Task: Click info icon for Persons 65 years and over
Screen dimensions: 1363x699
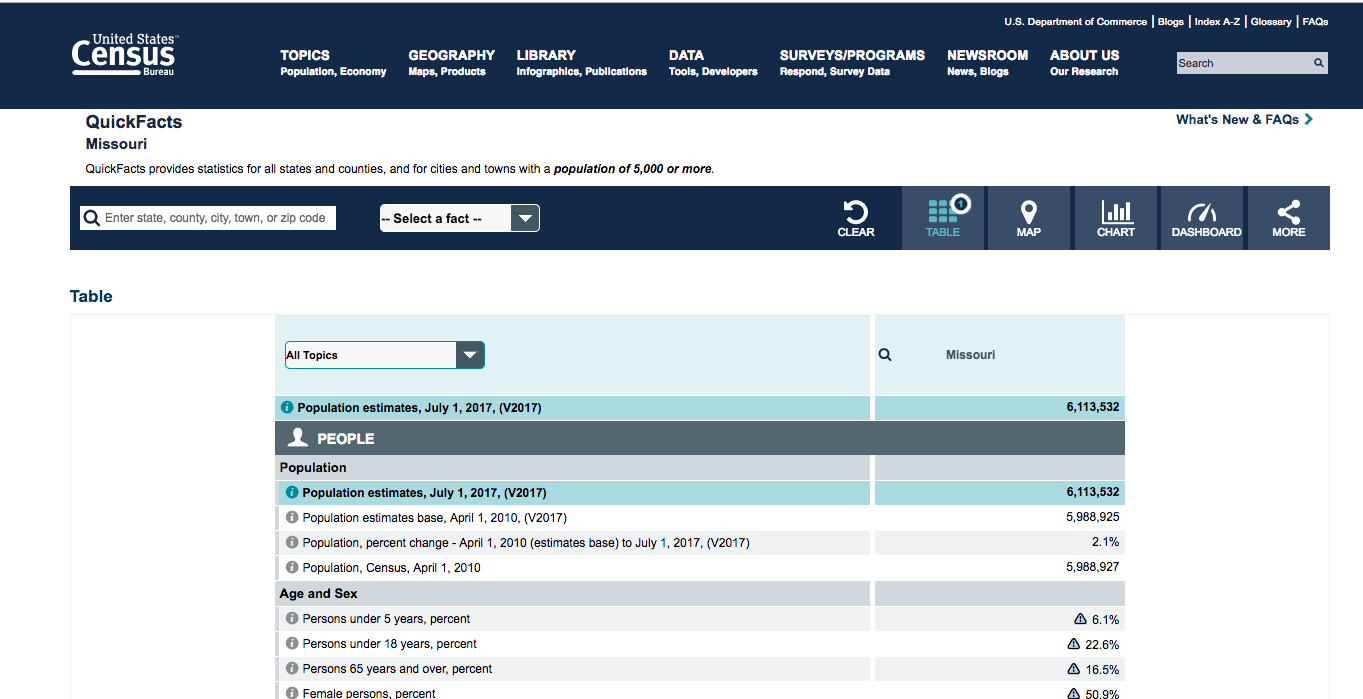Action: pos(292,668)
